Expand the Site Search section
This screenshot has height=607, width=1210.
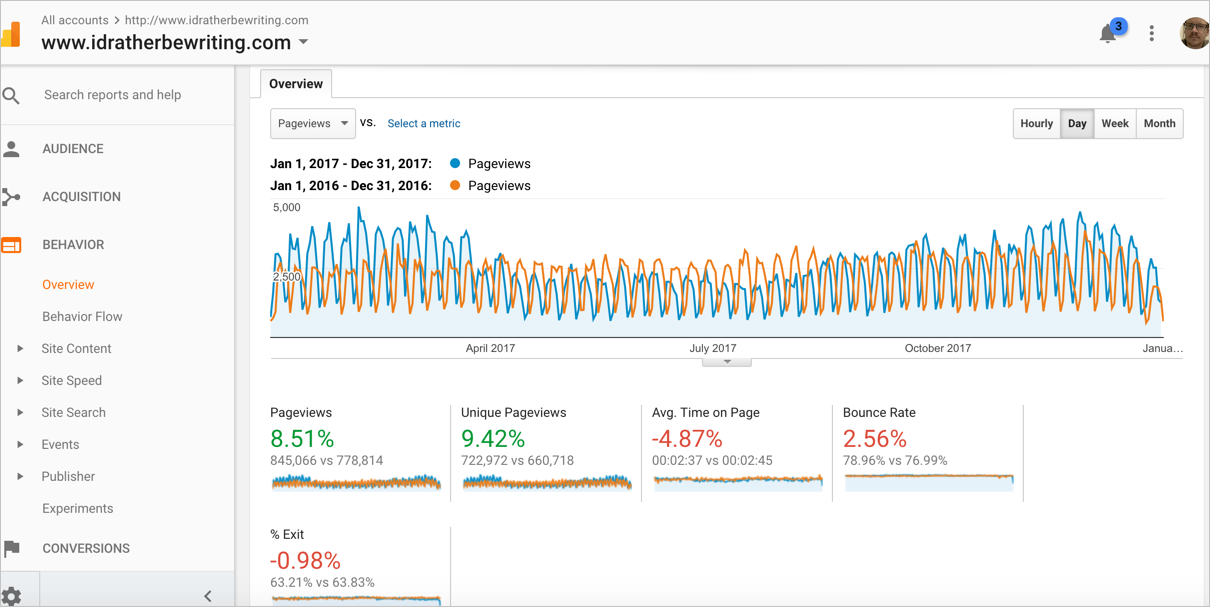pyautogui.click(x=20, y=413)
